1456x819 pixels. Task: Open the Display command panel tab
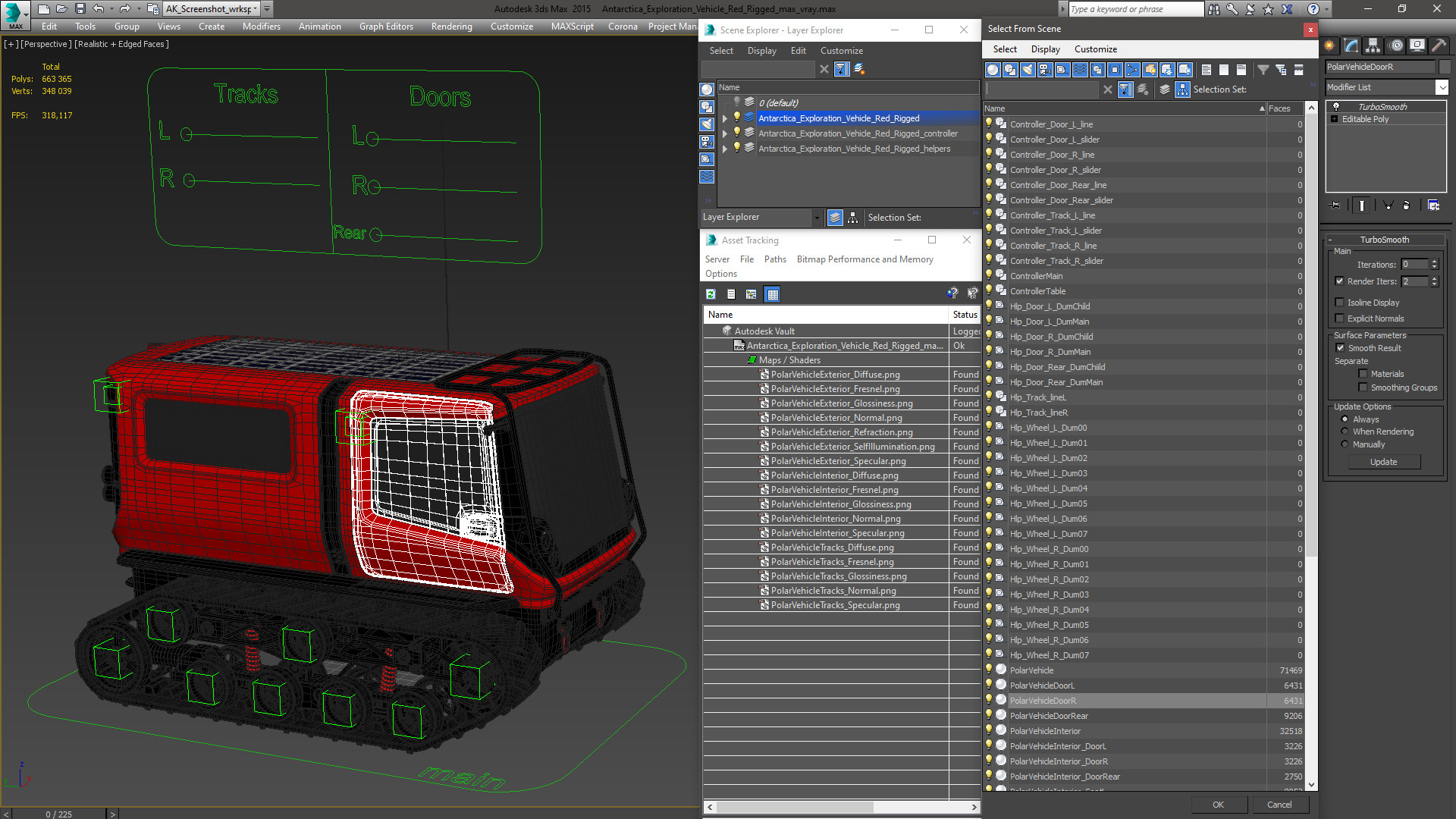tap(1417, 45)
